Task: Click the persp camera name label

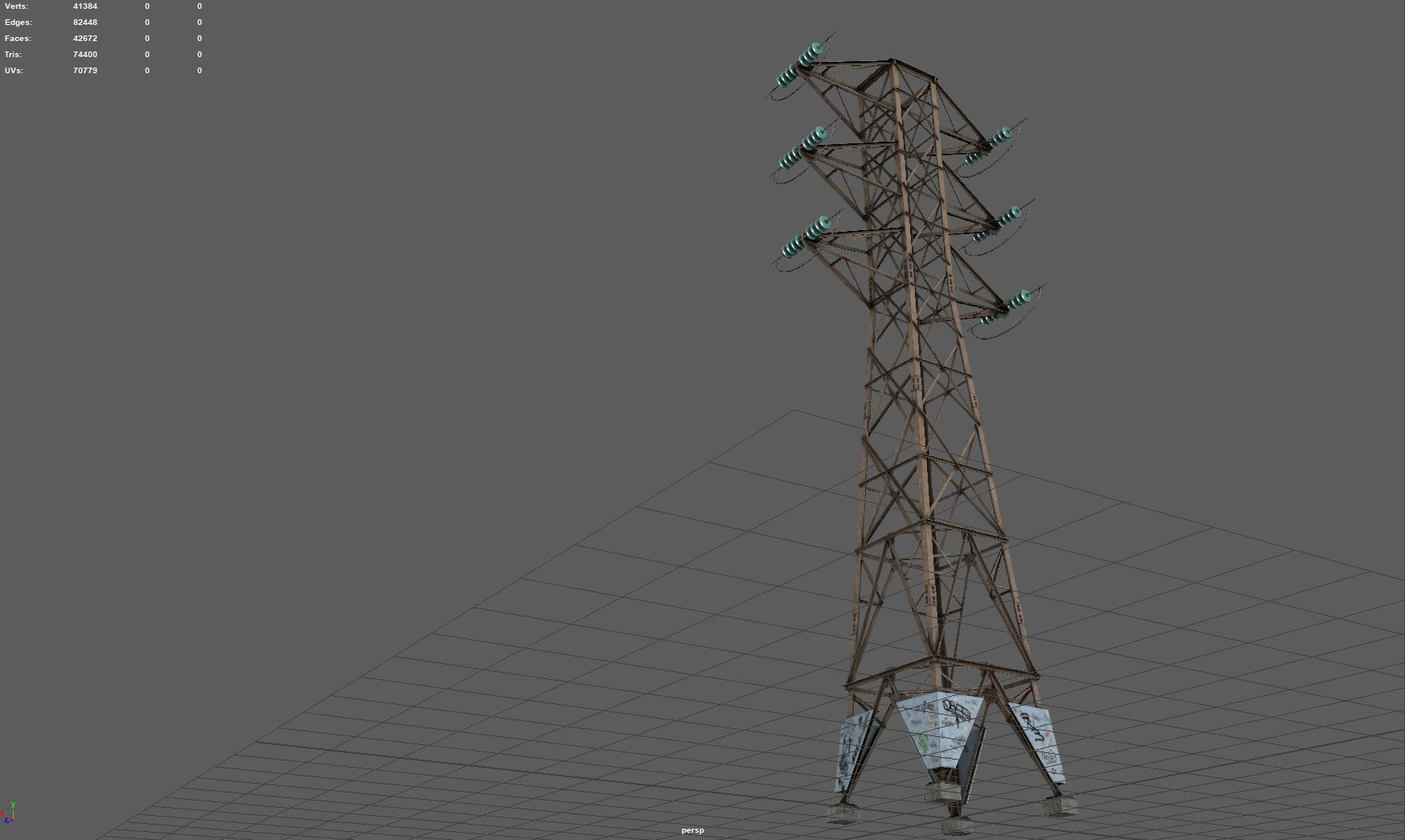Action: (692, 830)
